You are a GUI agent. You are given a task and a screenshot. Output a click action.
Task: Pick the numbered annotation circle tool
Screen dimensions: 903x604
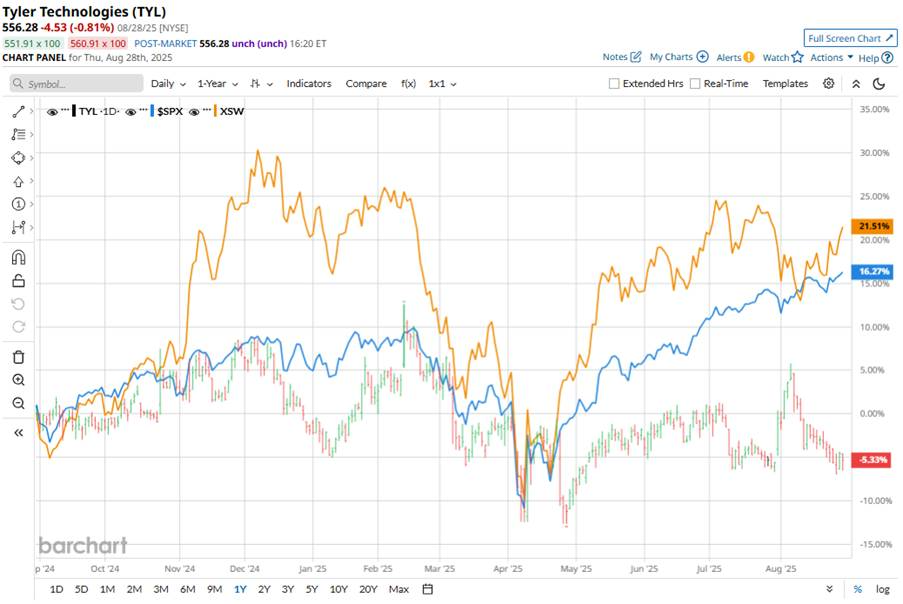18,204
